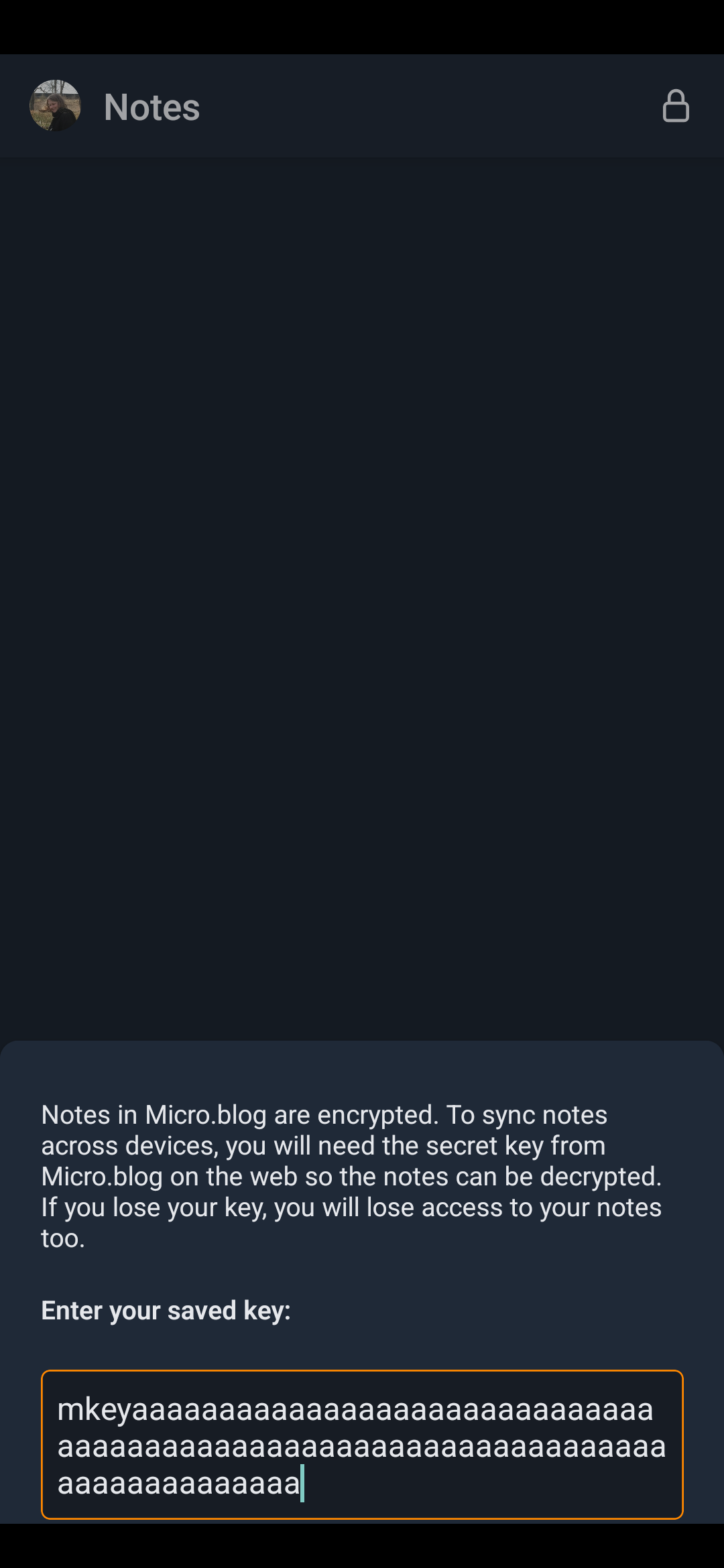
Task: Tap the lock icon in the header
Action: 676,106
